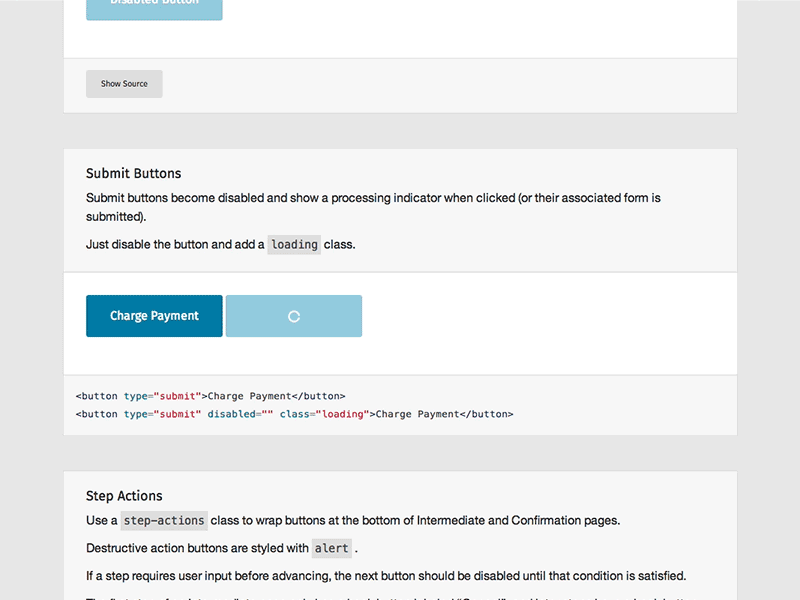Viewport: 800px width, 600px height.
Task: Click the paragraph starting 'Submit buttons become disabled'
Action: click(x=373, y=207)
